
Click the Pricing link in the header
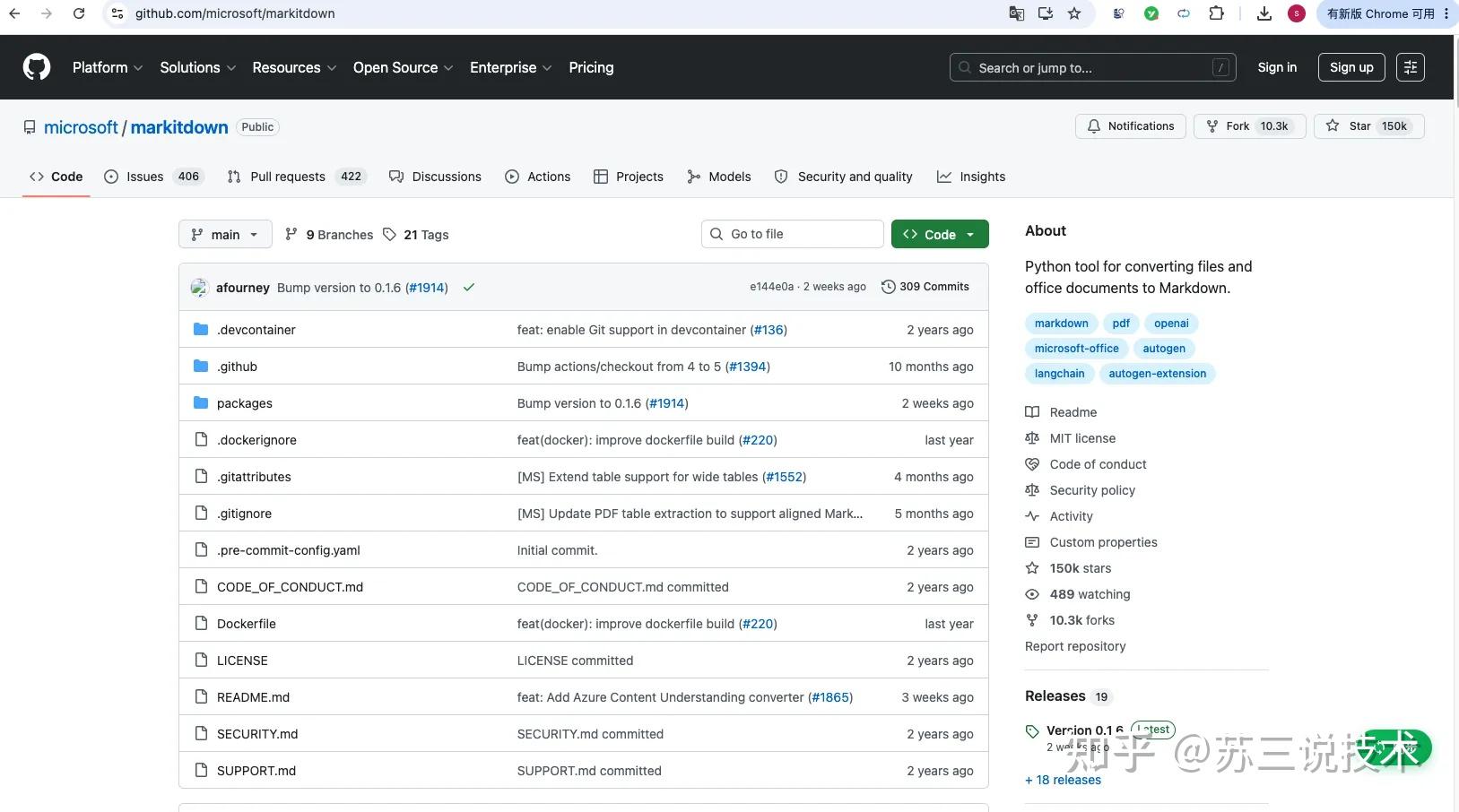(x=591, y=67)
